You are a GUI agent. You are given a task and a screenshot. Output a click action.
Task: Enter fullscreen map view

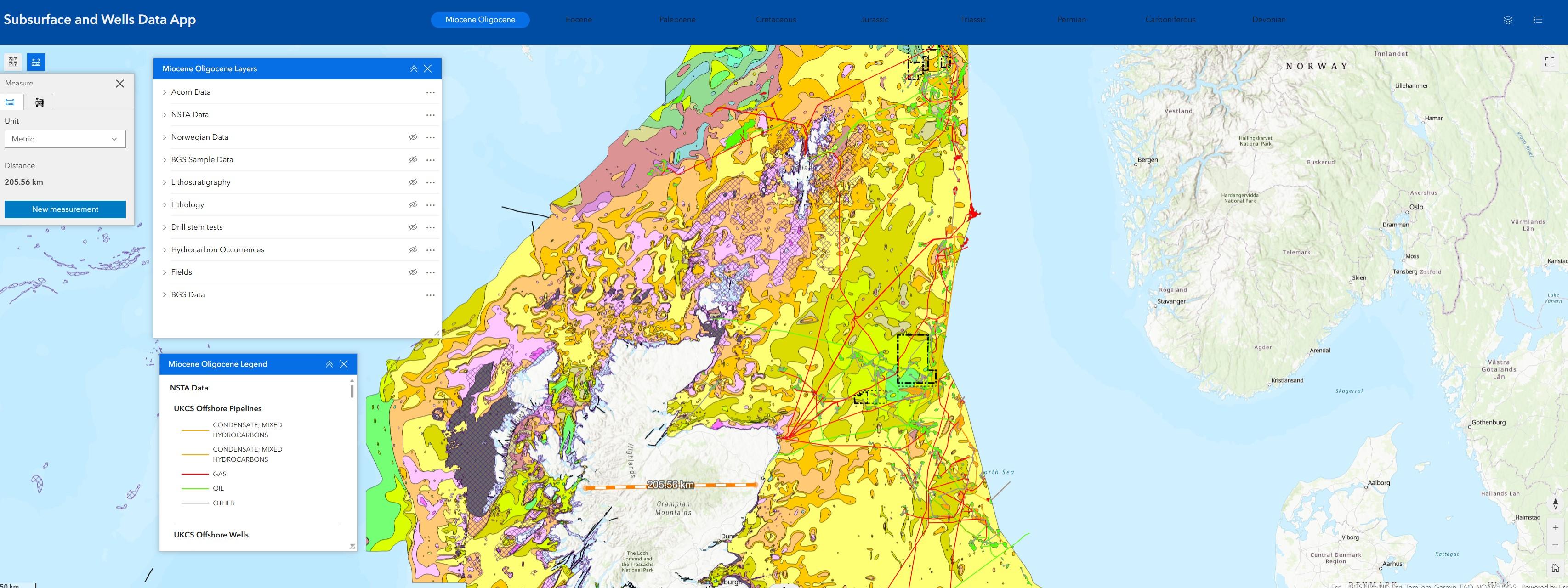(1550, 62)
